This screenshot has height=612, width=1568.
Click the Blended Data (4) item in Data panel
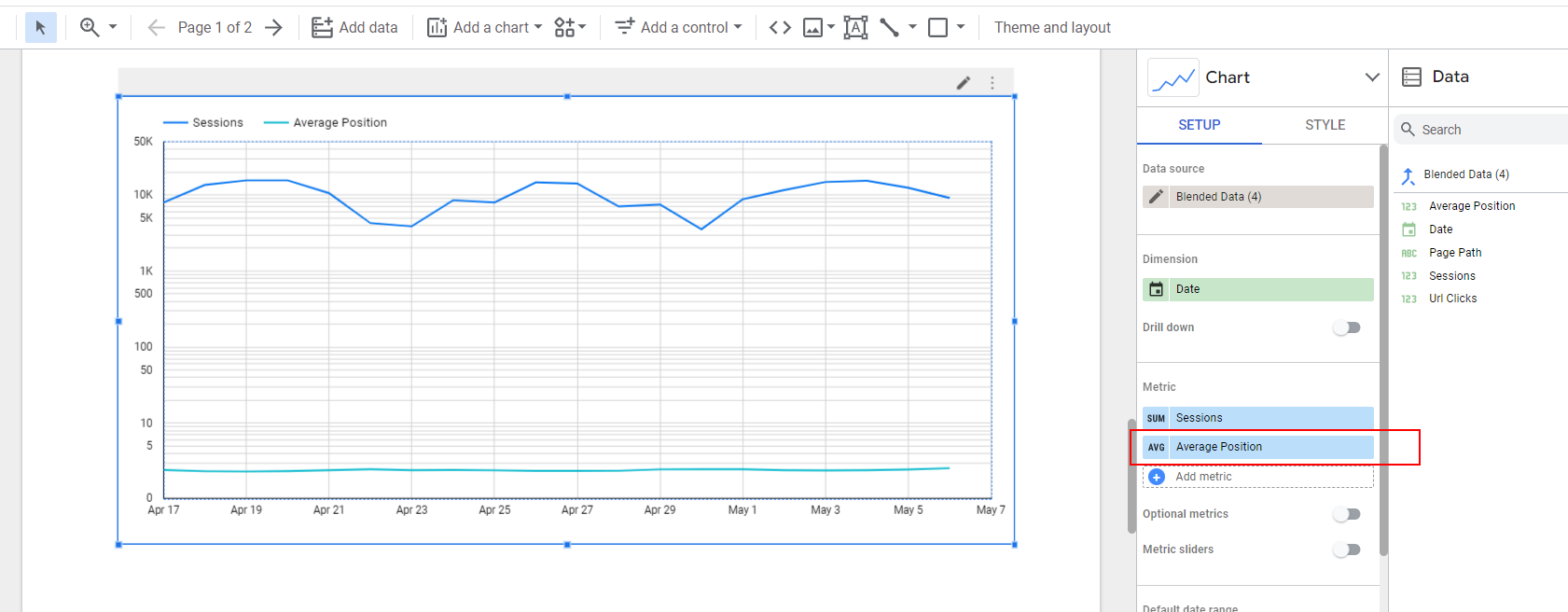coord(1465,174)
